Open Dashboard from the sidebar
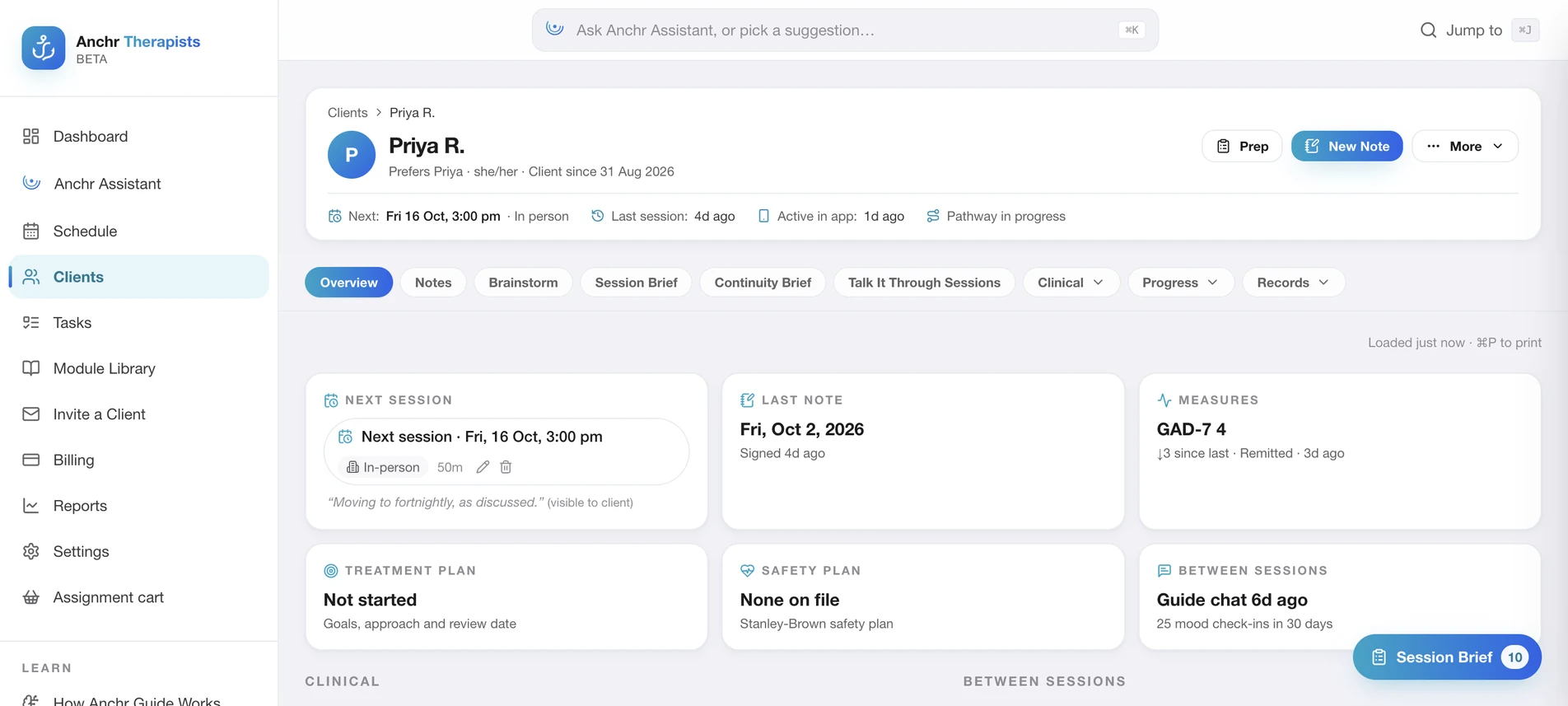1568x706 pixels. [91, 137]
